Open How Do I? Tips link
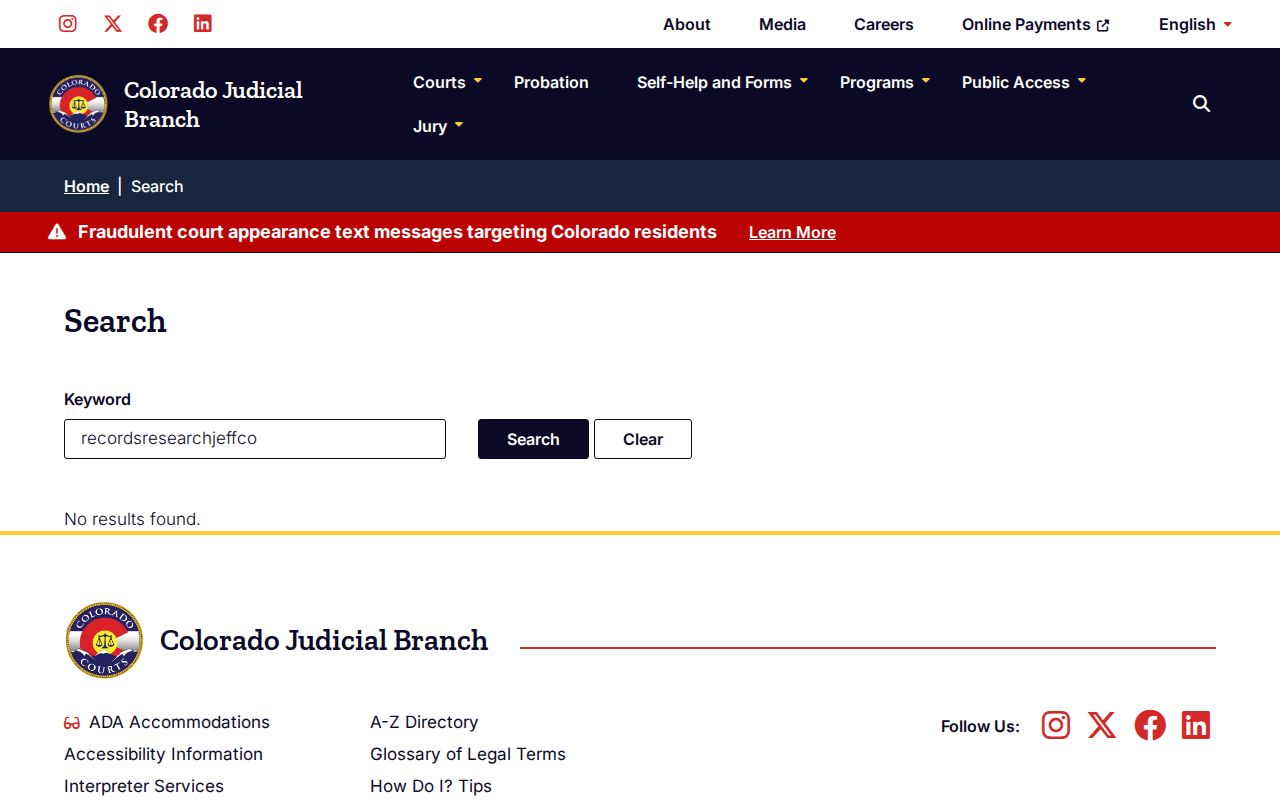 pos(431,786)
